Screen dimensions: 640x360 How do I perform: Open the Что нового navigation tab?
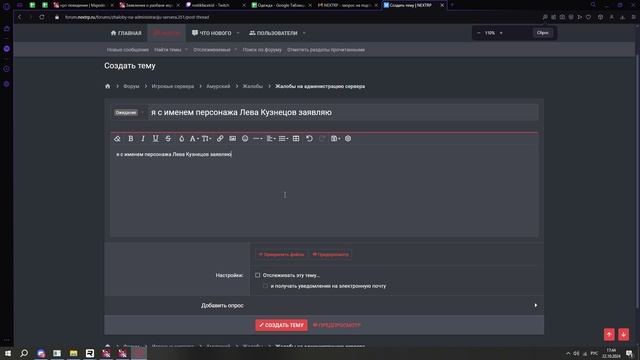[211, 33]
